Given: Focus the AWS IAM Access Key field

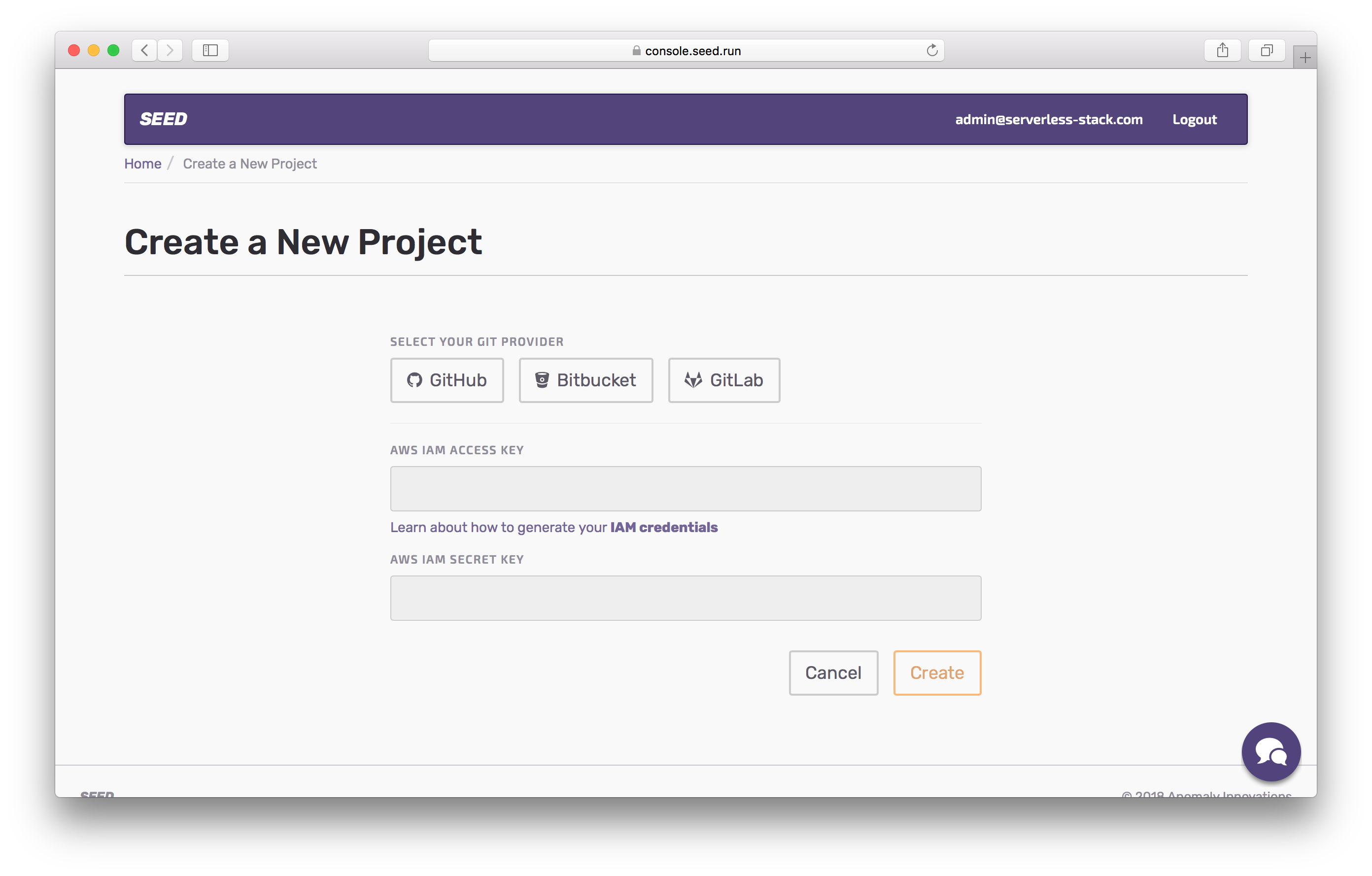Looking at the screenshot, I should (x=686, y=489).
